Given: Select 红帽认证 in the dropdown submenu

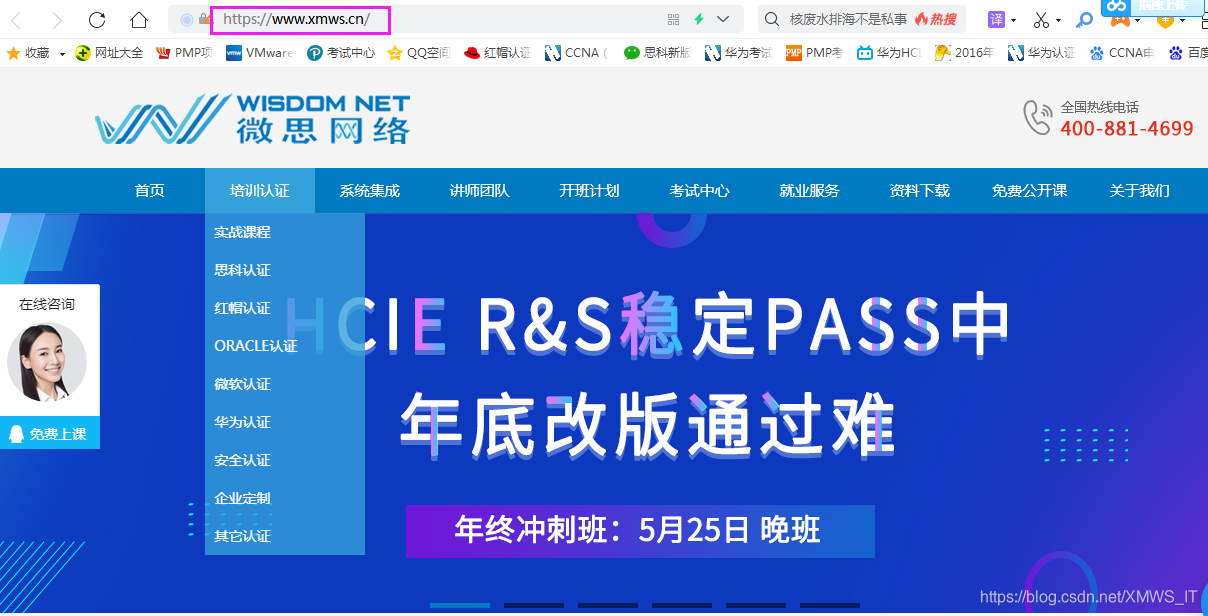Looking at the screenshot, I should [x=285, y=308].
